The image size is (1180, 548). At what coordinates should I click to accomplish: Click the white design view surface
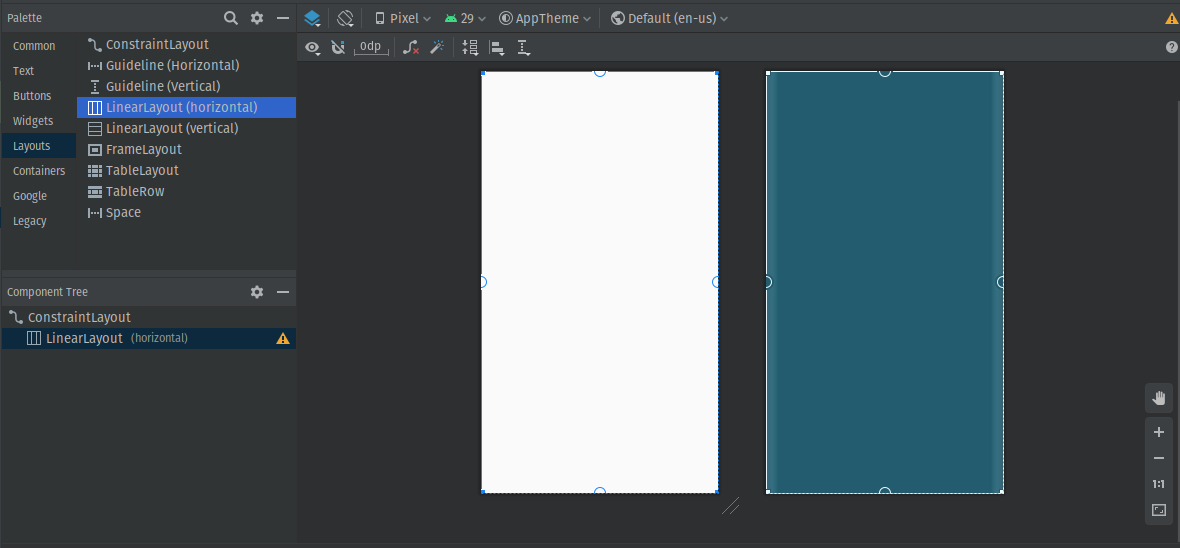[x=600, y=282]
